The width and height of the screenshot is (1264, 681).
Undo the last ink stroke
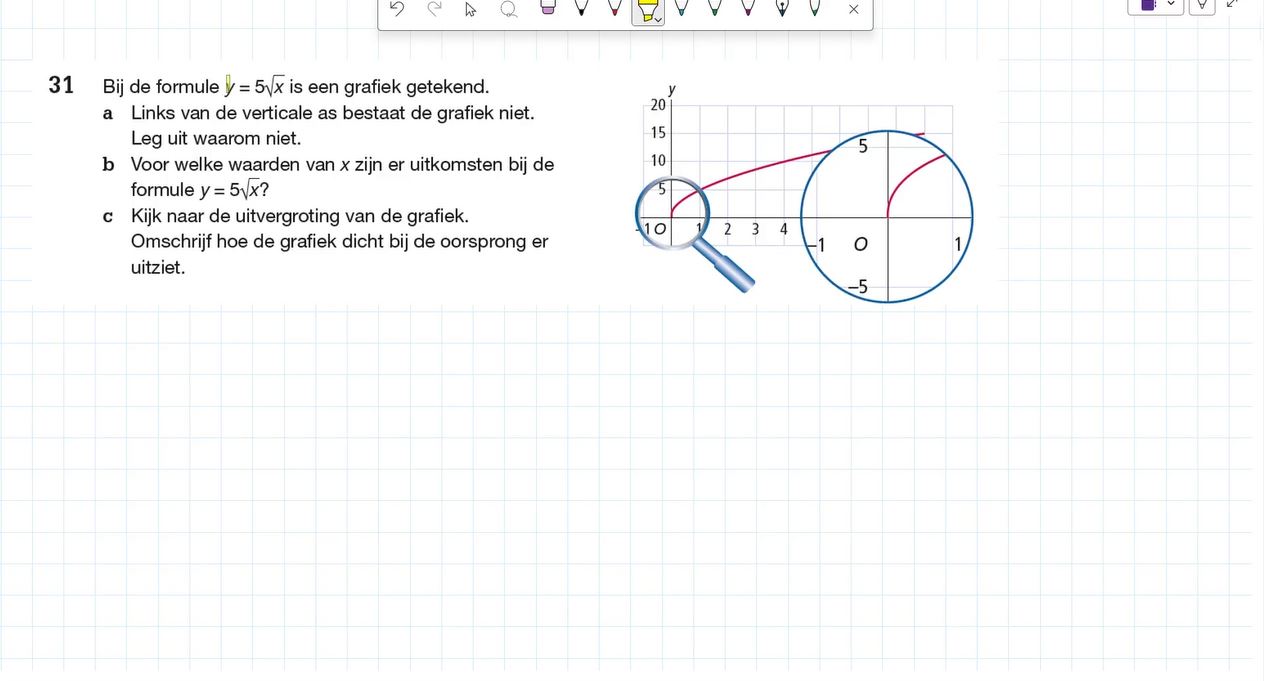click(x=397, y=9)
